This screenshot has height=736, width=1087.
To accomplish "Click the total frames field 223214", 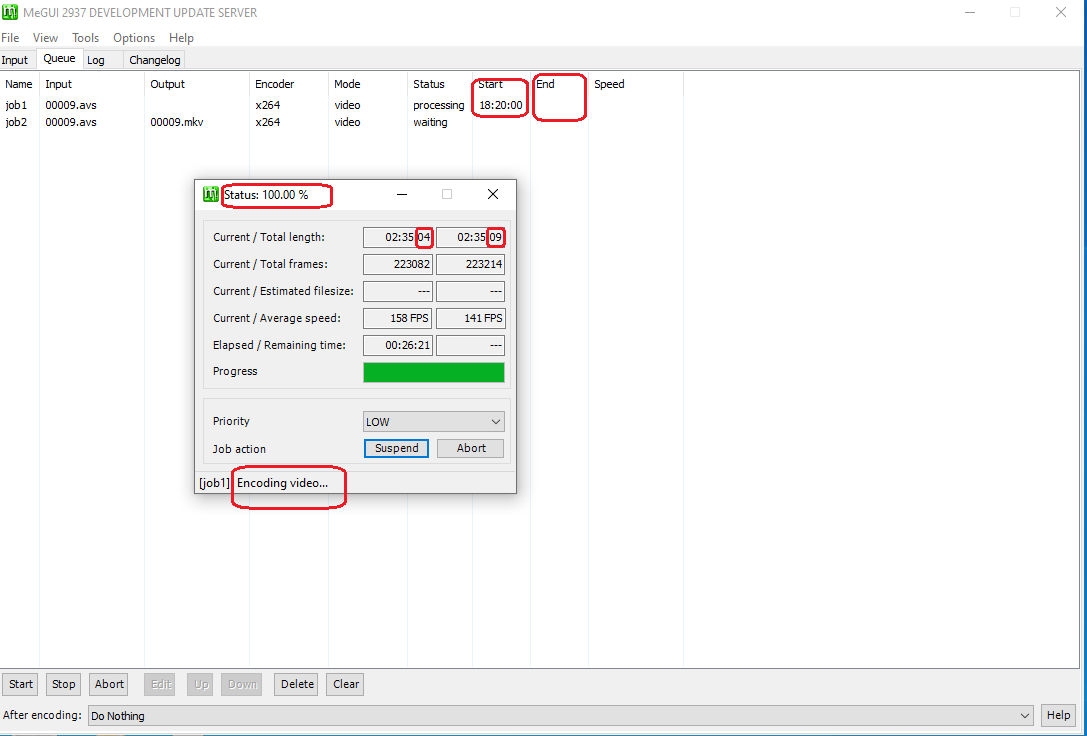I will coord(470,264).
